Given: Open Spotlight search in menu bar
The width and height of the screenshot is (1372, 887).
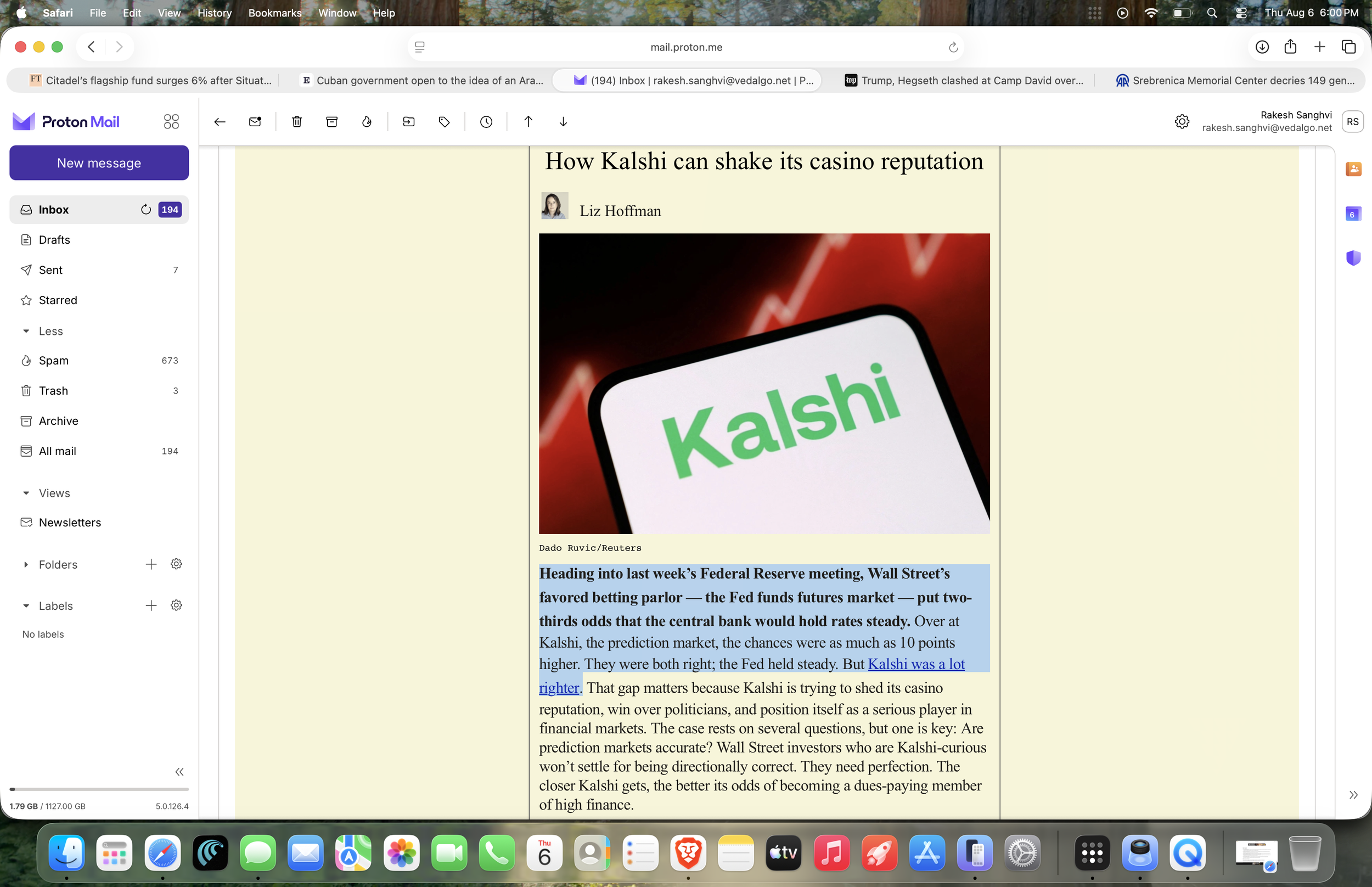Looking at the screenshot, I should click(x=1212, y=13).
